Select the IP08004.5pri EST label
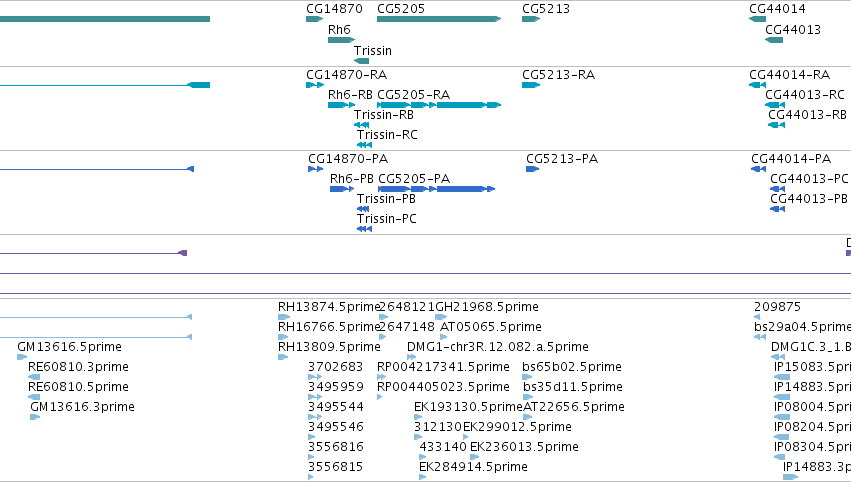 point(812,408)
